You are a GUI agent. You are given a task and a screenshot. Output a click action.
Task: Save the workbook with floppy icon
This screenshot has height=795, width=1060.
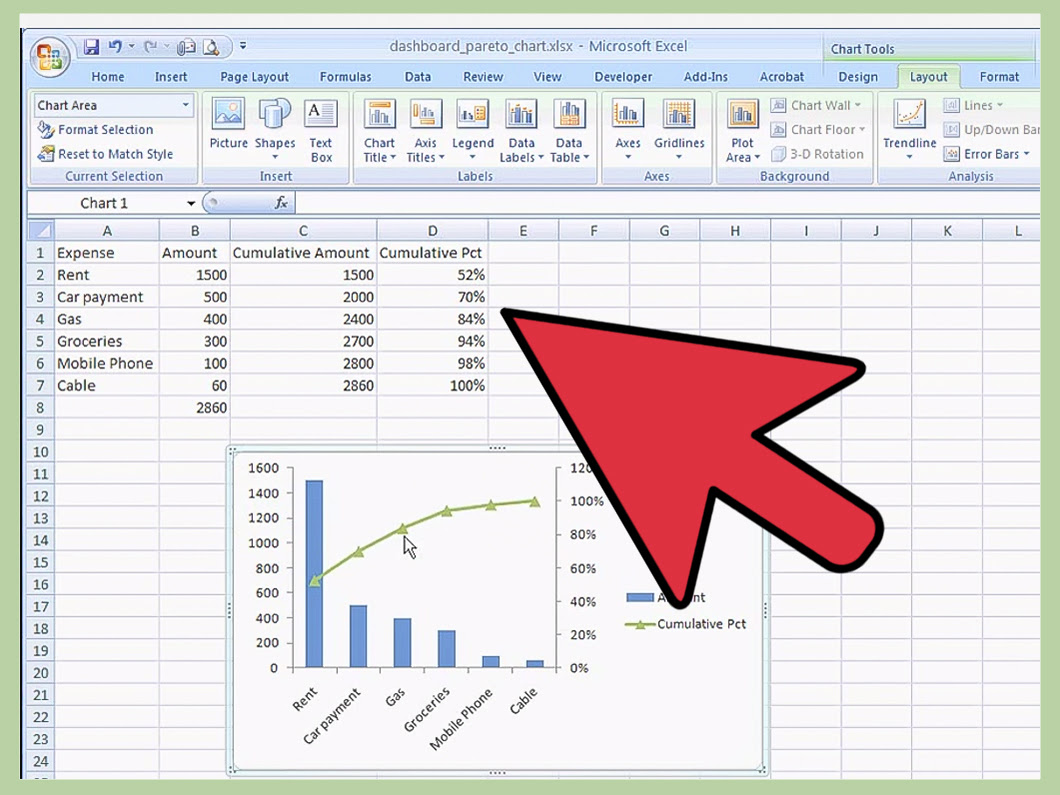91,47
